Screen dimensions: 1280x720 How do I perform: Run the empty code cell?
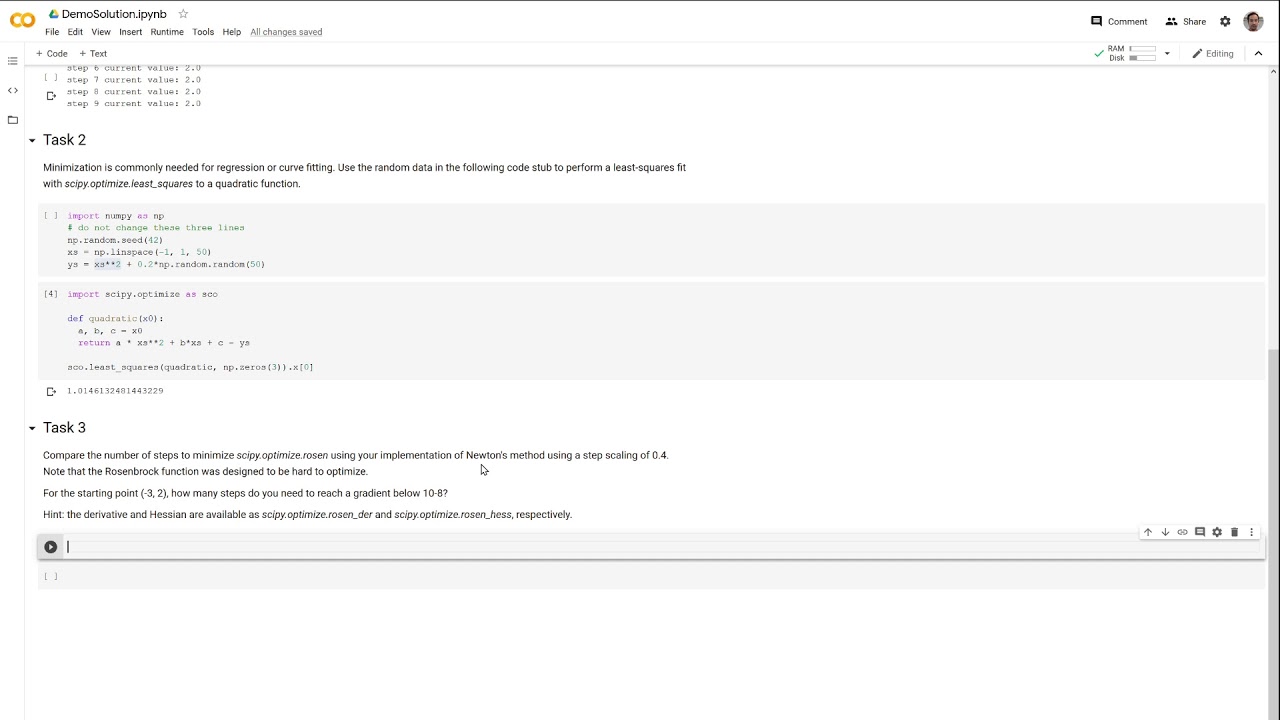[50, 547]
